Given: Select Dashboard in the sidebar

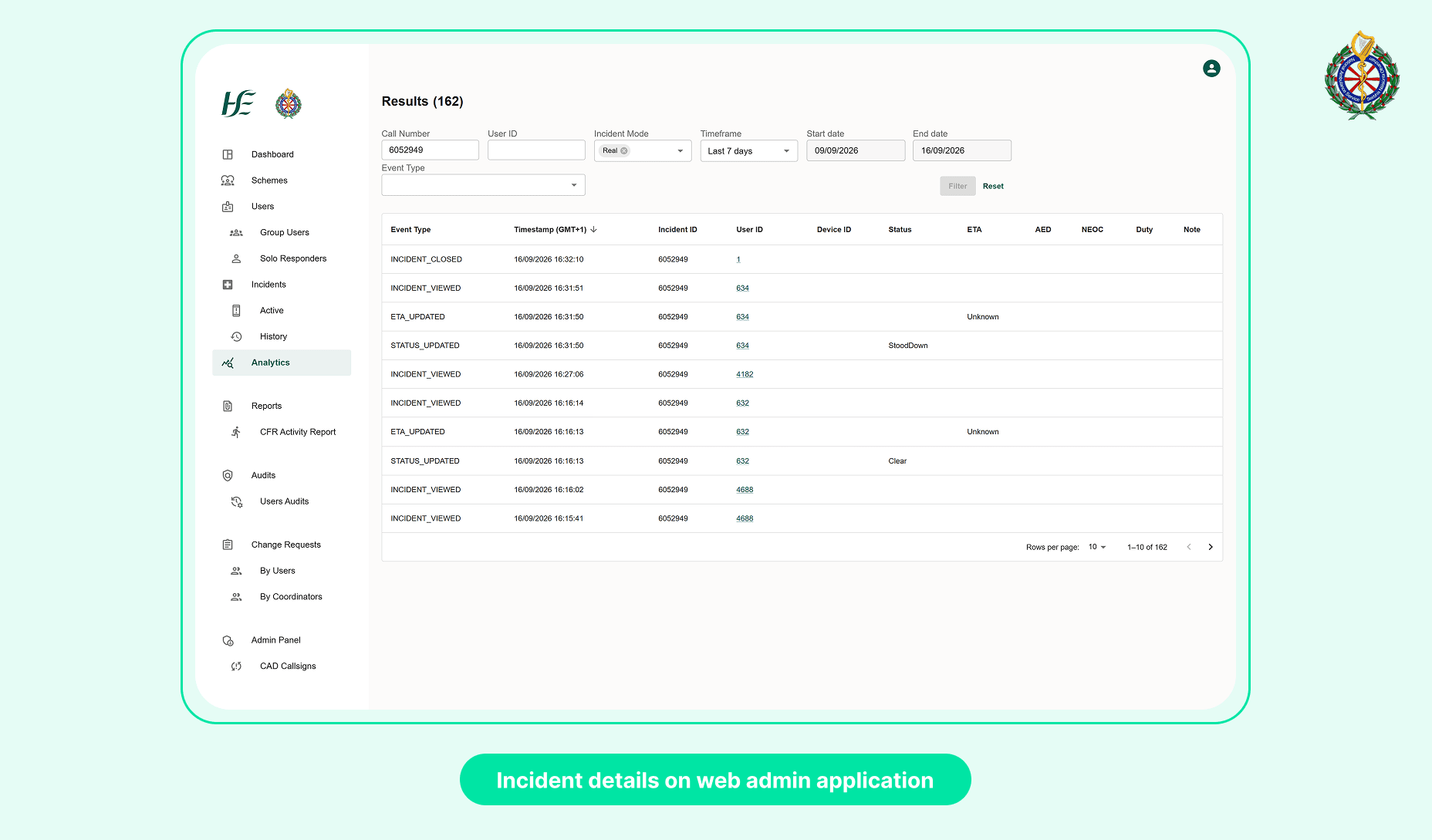Looking at the screenshot, I should 272,154.
